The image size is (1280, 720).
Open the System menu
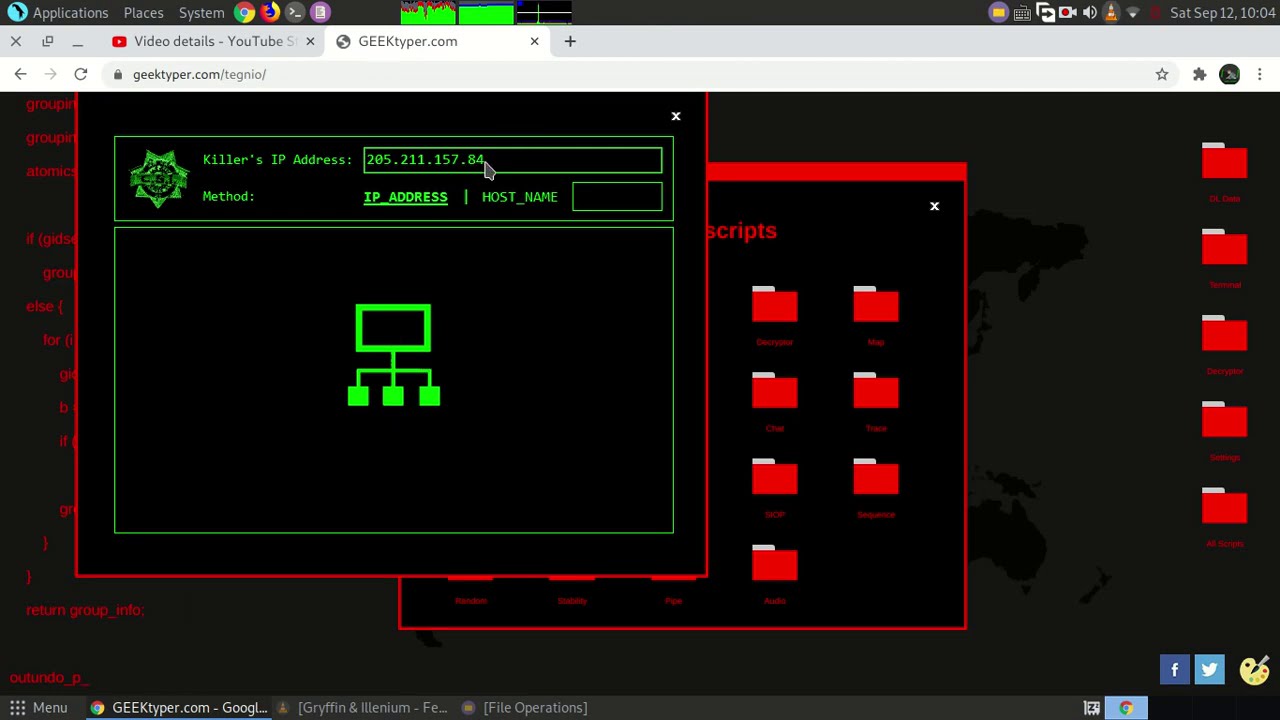[201, 12]
